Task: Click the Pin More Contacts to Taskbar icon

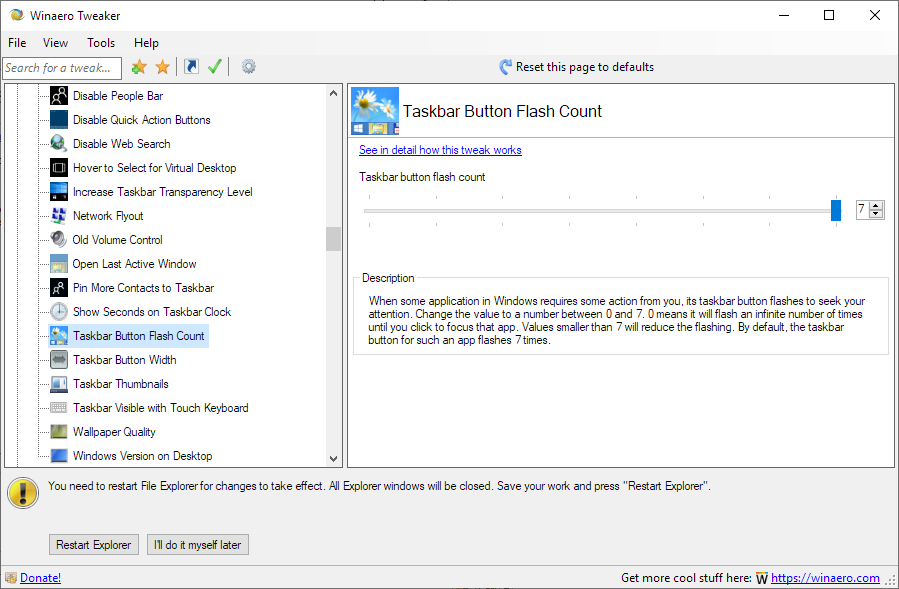Action: coord(59,288)
